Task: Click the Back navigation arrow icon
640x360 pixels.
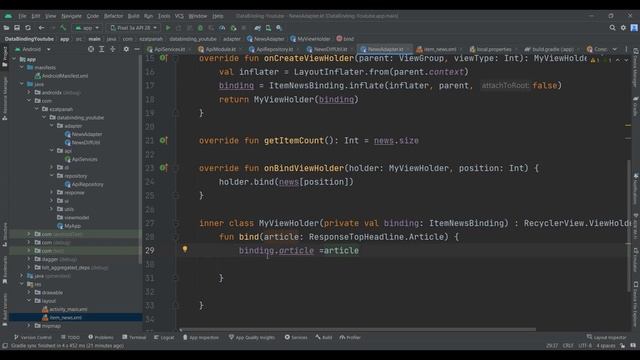Action: (x=41, y=28)
